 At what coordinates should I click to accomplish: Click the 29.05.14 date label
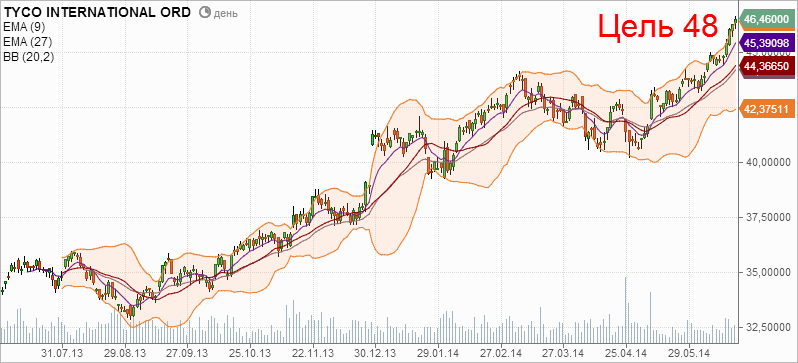[x=689, y=352]
